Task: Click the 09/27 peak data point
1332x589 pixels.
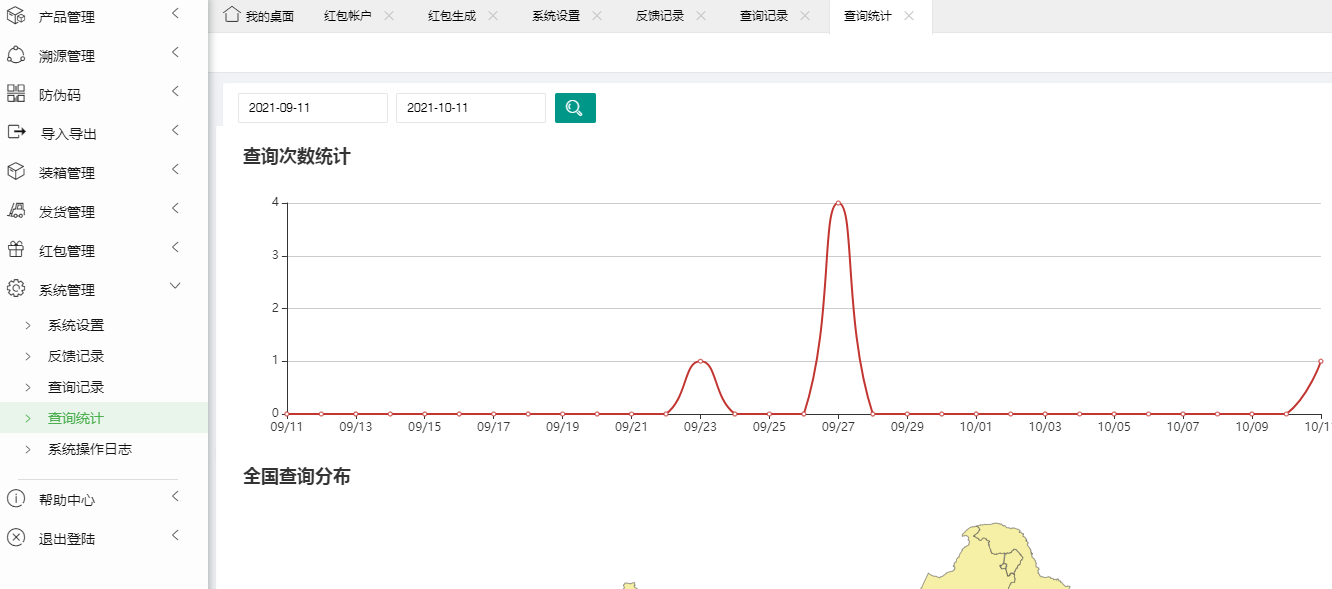Action: click(838, 203)
